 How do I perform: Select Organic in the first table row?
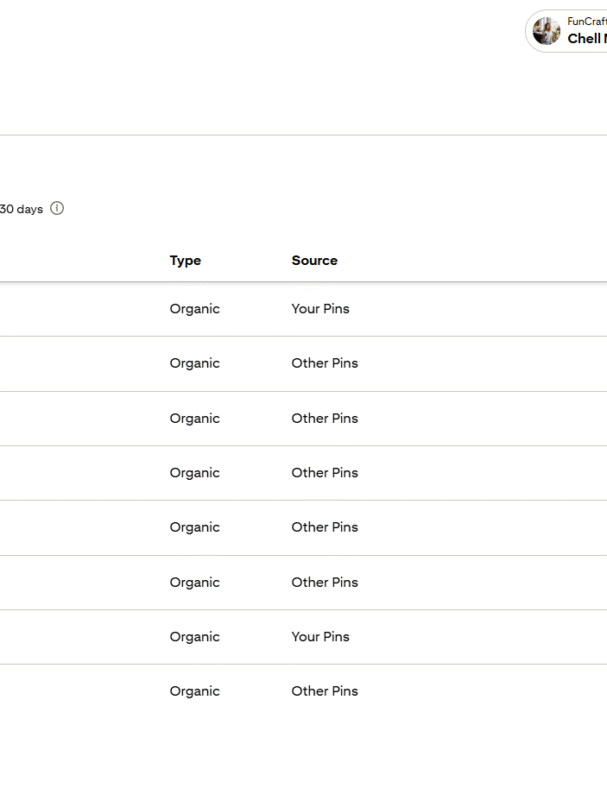tap(195, 309)
